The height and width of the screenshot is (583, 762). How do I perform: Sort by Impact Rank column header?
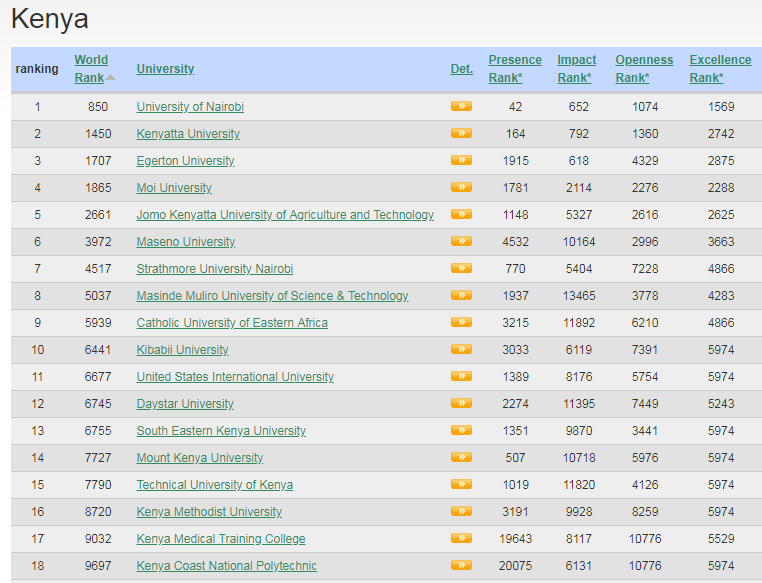tap(576, 69)
